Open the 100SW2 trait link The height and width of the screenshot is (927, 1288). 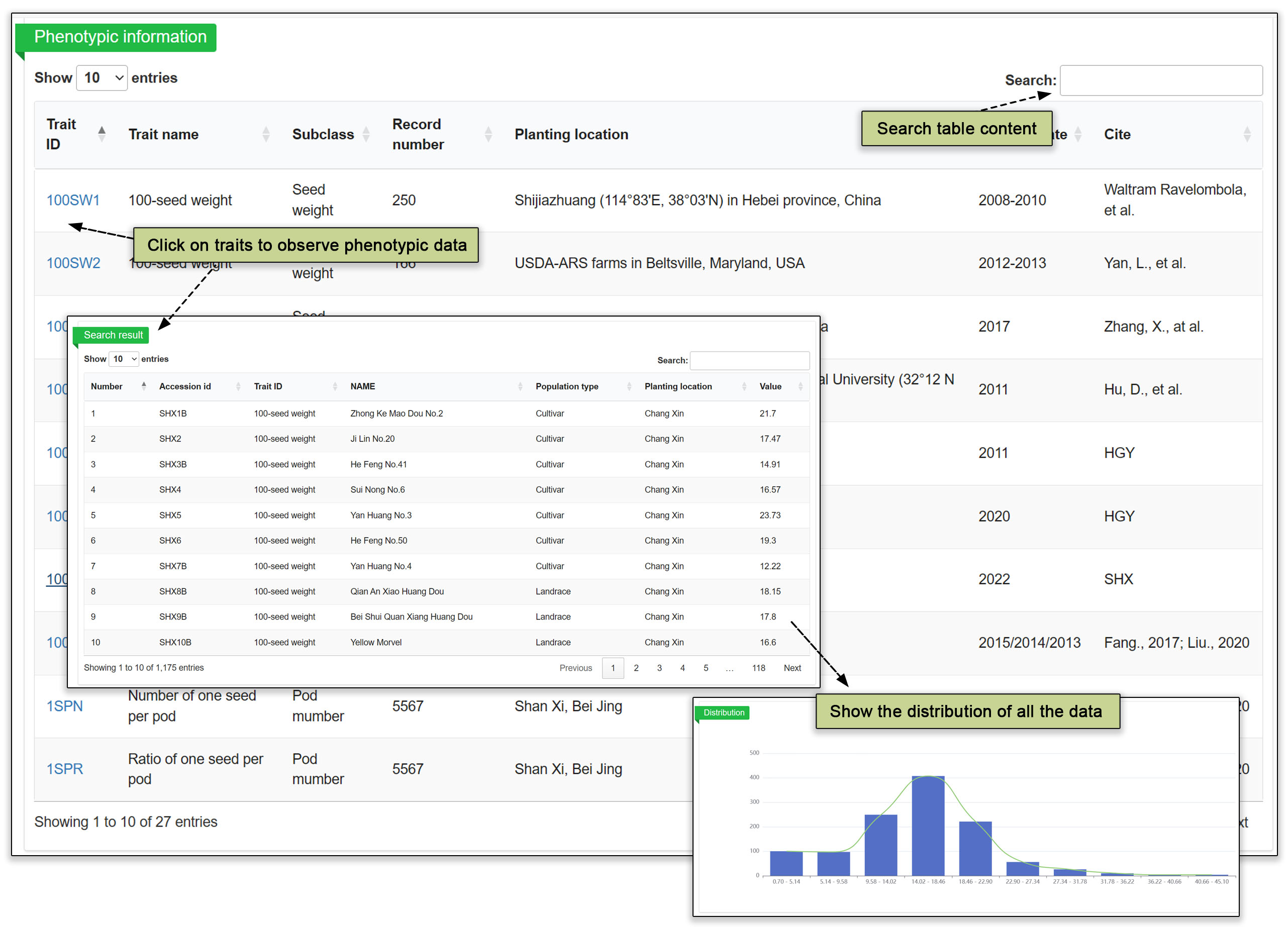pos(73,263)
